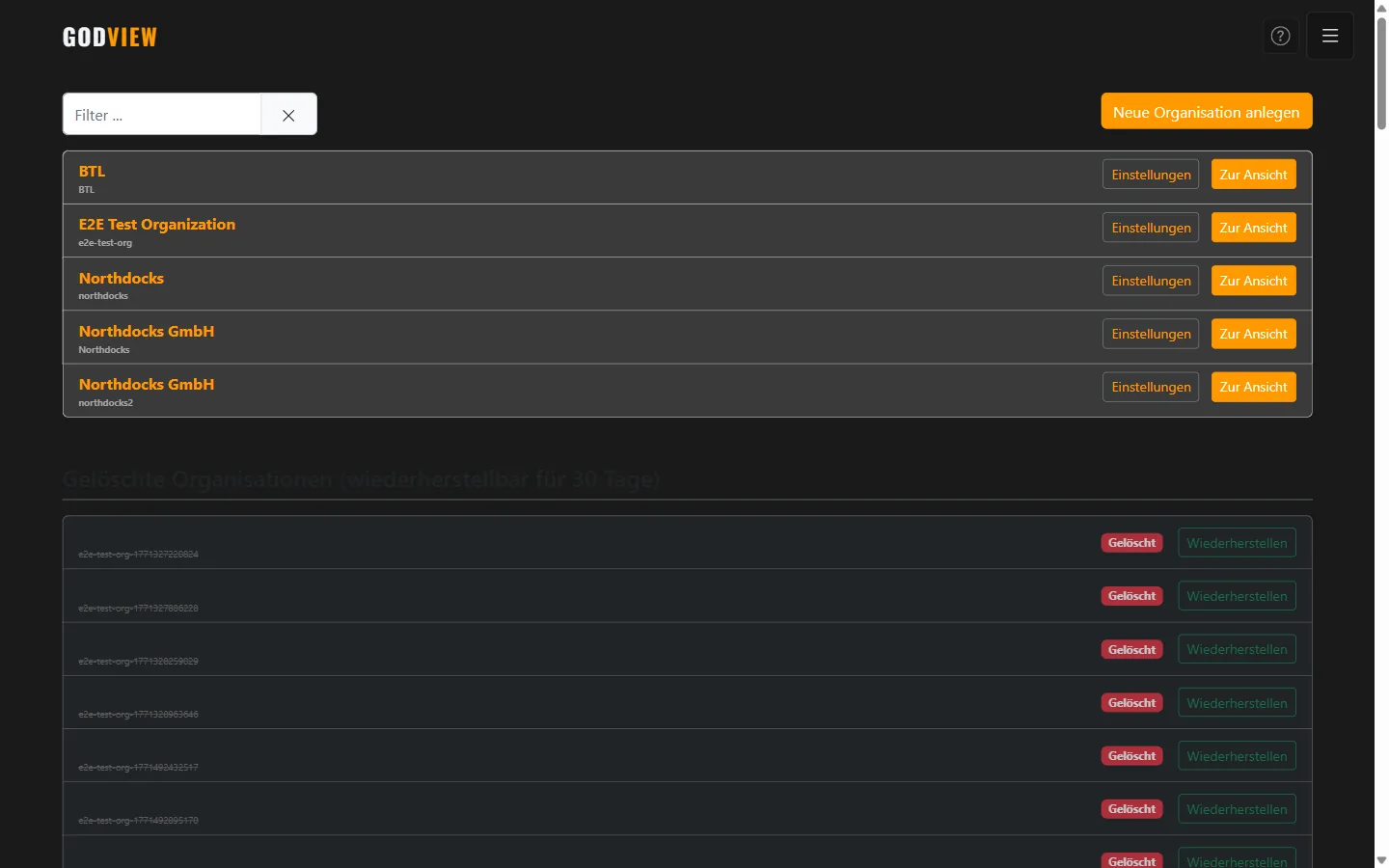The width and height of the screenshot is (1389, 868).
Task: Click the GODVIEW logo
Action: (x=109, y=37)
